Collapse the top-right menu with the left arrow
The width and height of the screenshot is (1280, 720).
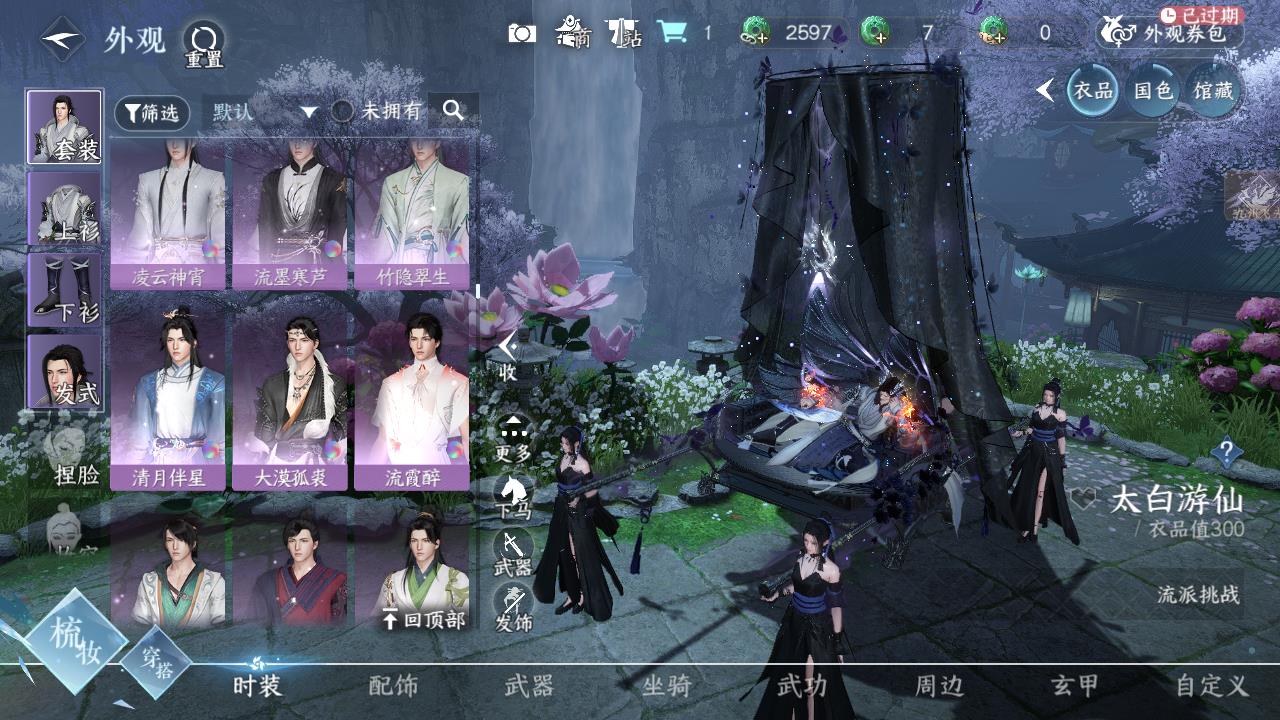click(x=1045, y=91)
